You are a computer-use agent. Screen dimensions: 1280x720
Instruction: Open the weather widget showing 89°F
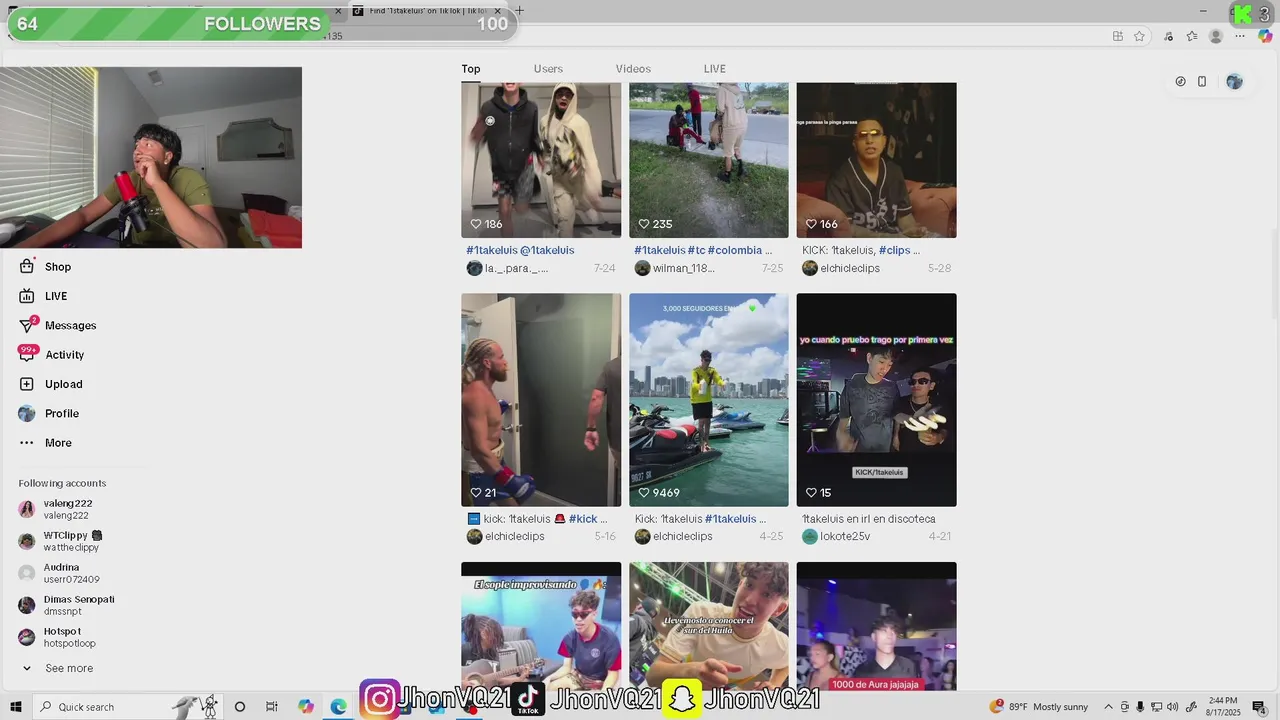coord(1039,707)
